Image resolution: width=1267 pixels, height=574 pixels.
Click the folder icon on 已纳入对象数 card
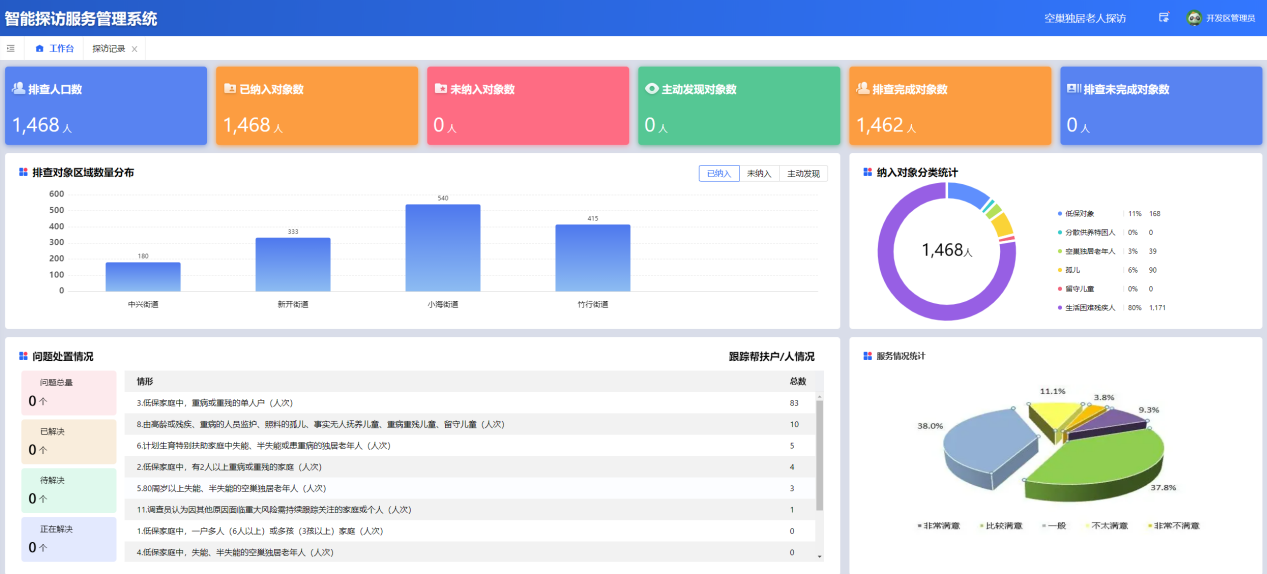pos(230,89)
